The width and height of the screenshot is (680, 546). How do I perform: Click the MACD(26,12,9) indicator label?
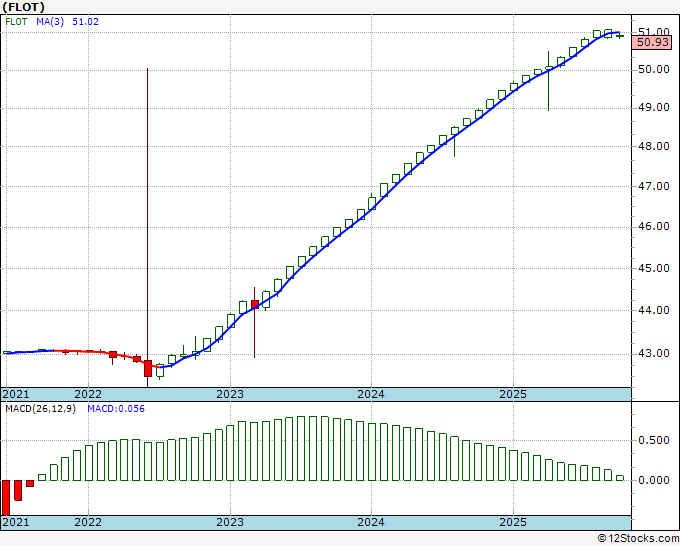pyautogui.click(x=40, y=409)
